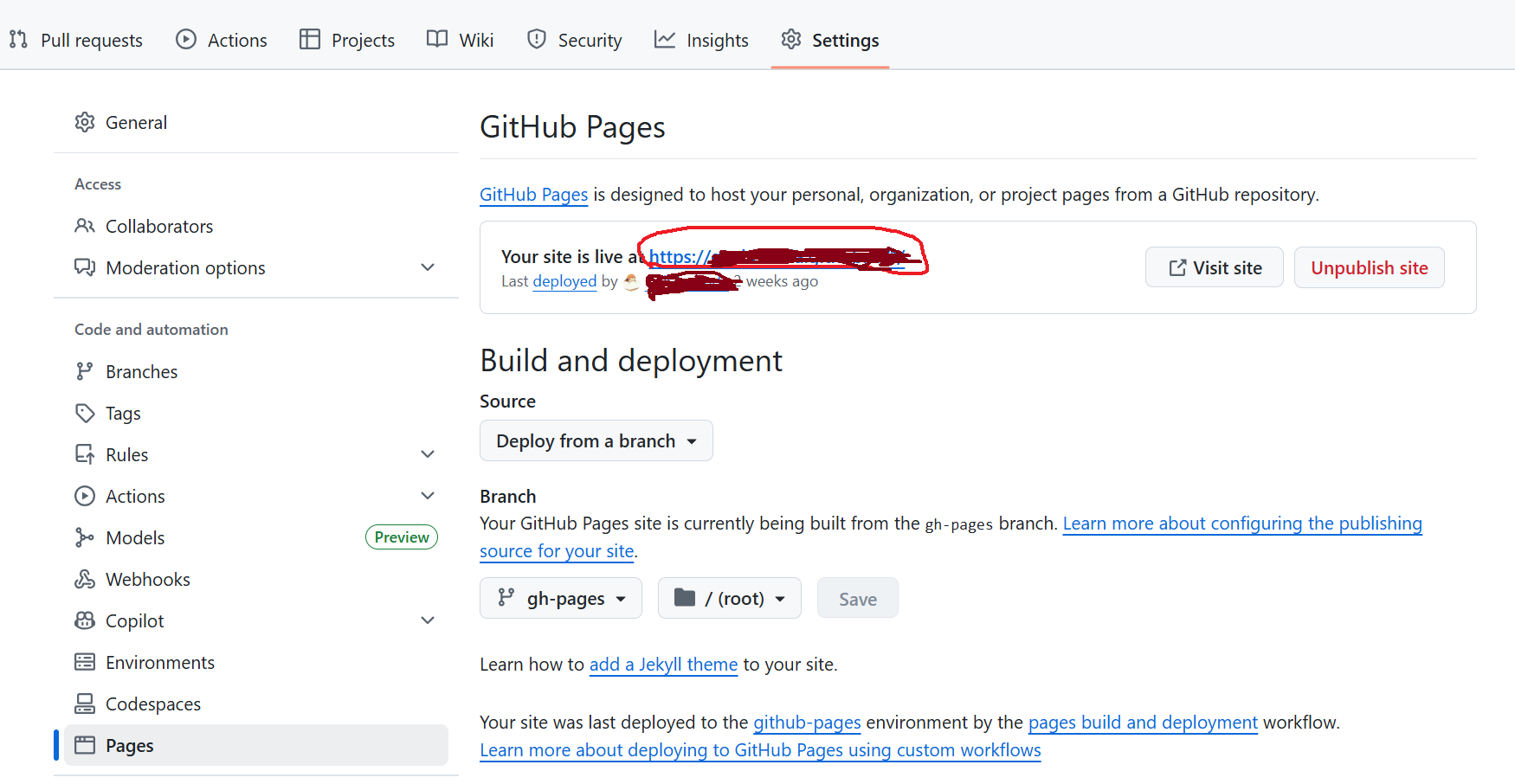This screenshot has height=784, width=1515.
Task: Switch to the Actions tab
Action: (x=221, y=40)
